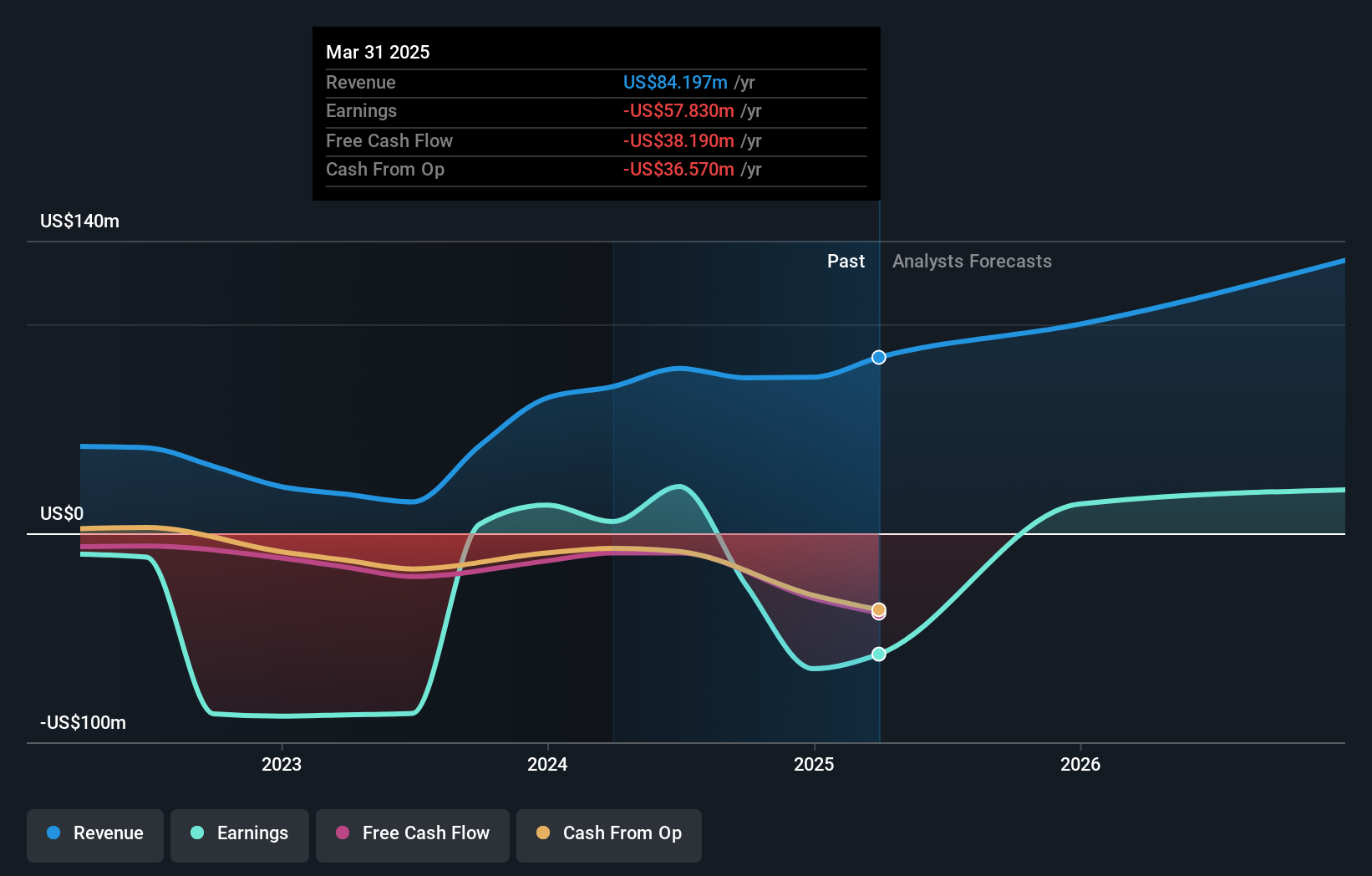Click the Analysts Forecasts label

[x=972, y=261]
